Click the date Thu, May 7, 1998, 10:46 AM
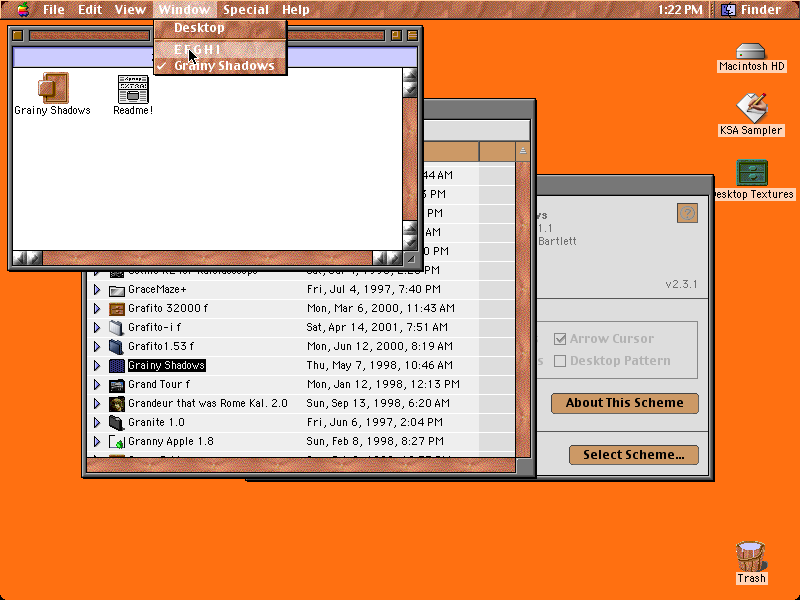 (x=380, y=365)
